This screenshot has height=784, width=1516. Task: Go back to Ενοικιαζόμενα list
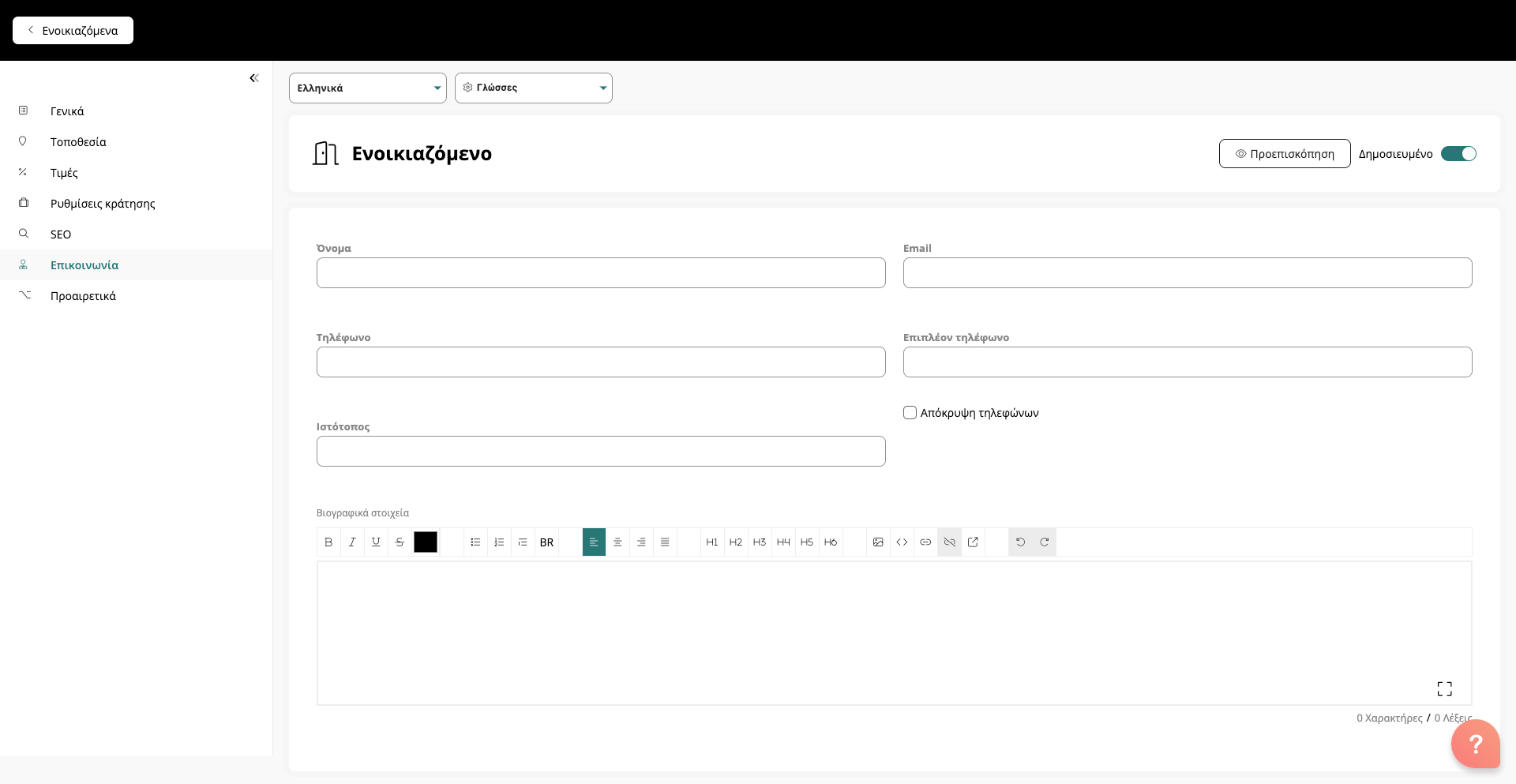[x=73, y=31]
